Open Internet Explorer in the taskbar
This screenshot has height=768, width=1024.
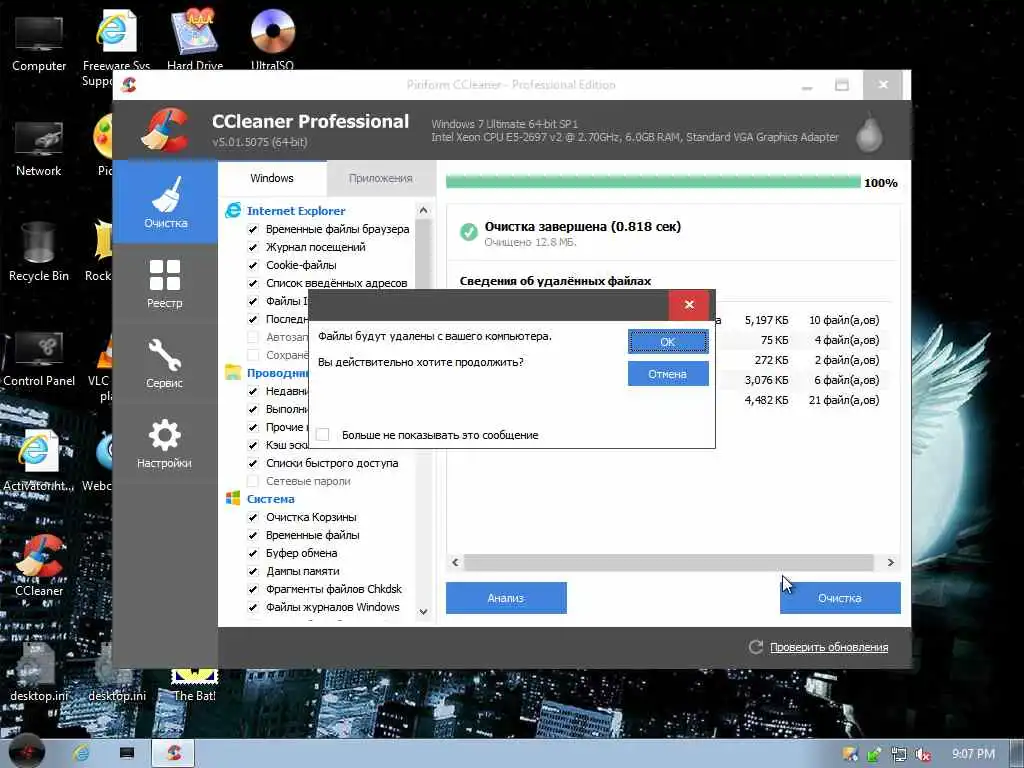point(81,753)
